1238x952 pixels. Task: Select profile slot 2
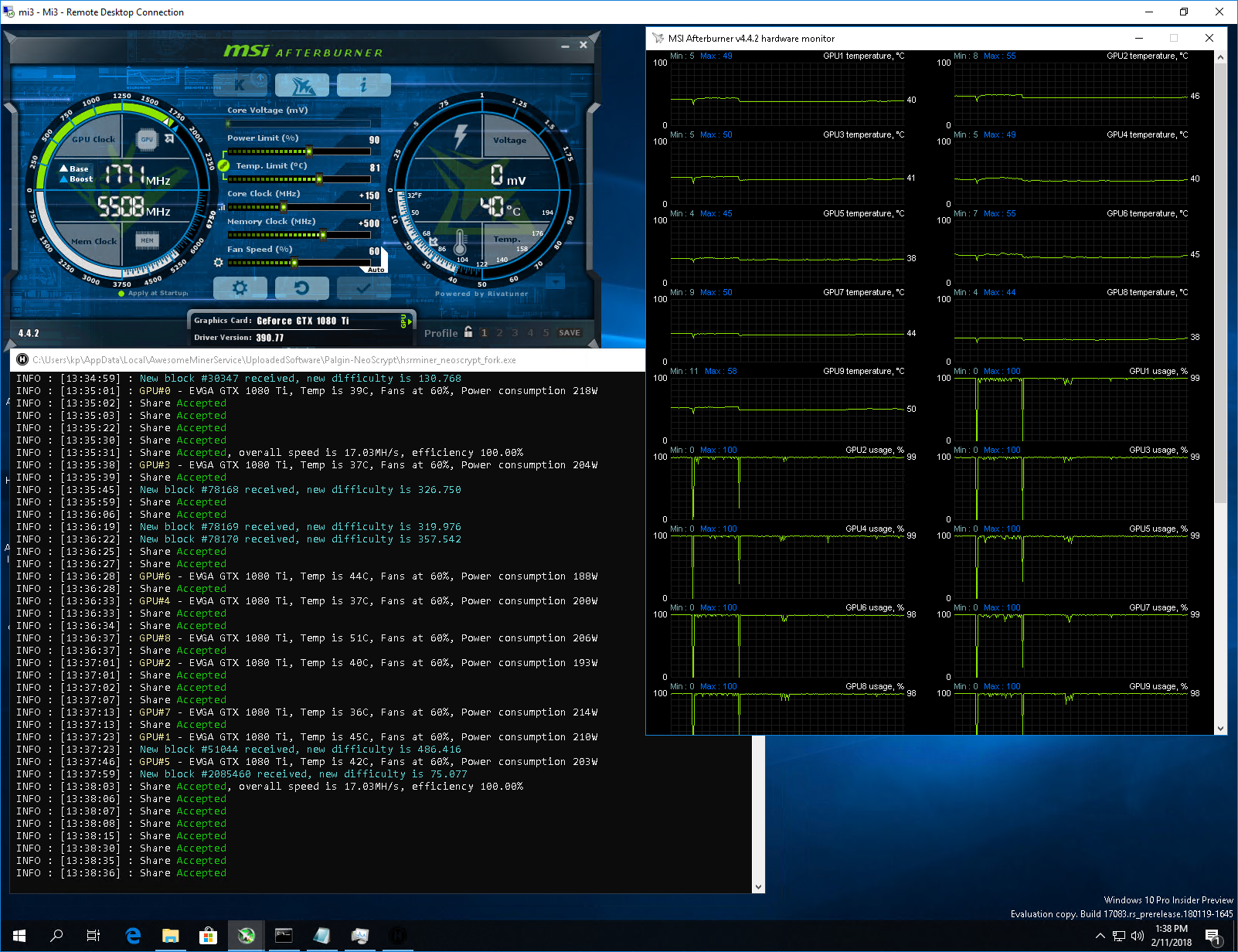(x=499, y=333)
